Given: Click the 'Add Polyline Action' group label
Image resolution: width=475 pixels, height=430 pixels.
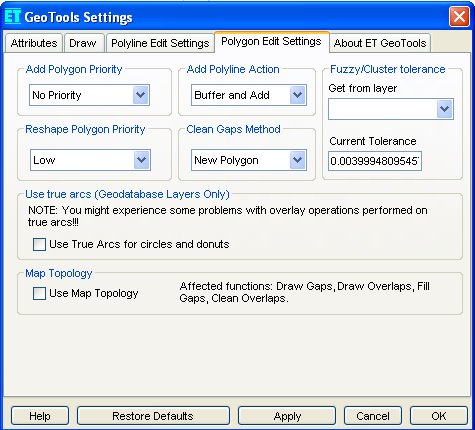Looking at the screenshot, I should click(233, 69).
